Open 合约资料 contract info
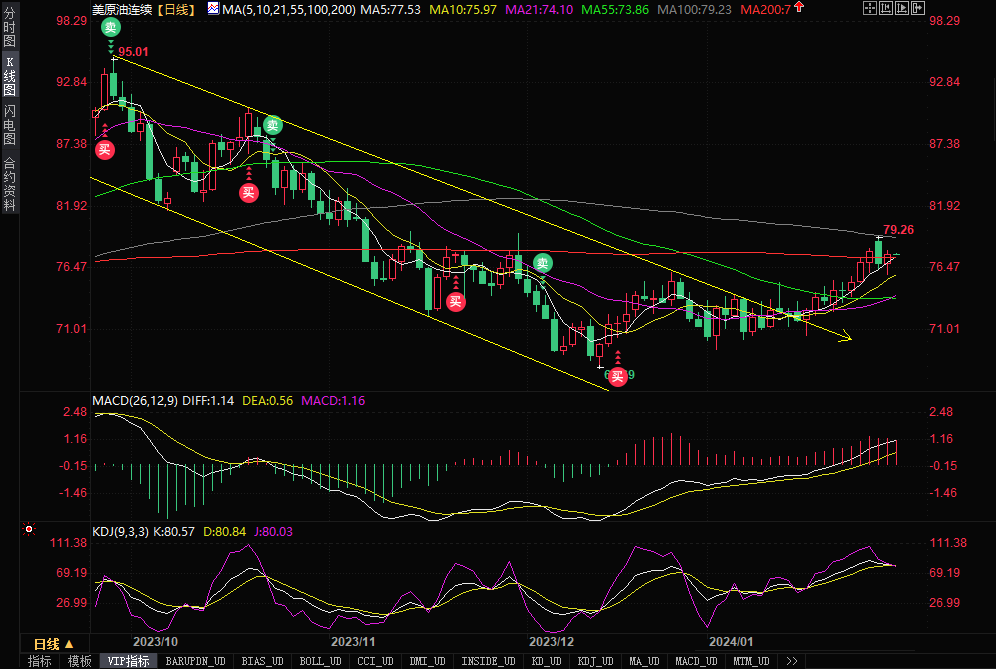 pyautogui.click(x=9, y=182)
